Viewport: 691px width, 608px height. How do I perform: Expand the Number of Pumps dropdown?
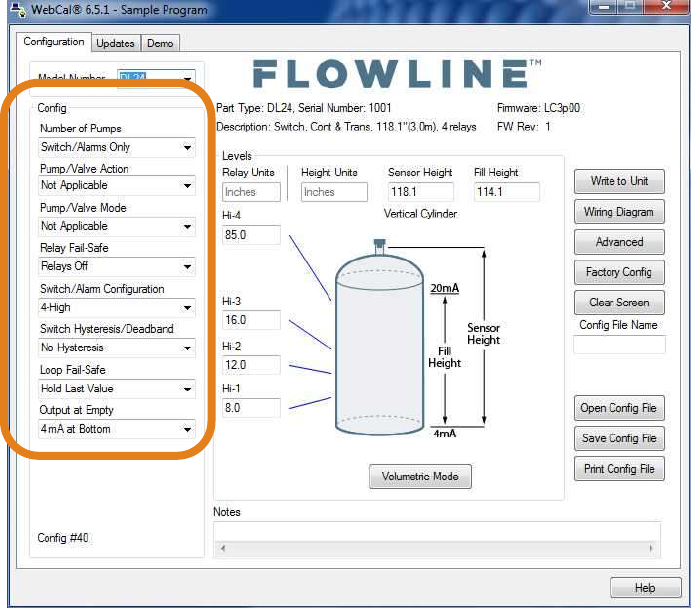click(117, 147)
